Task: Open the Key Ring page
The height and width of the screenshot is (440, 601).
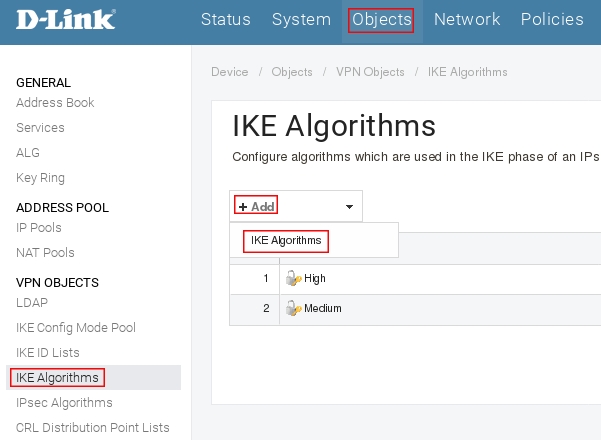Action: click(x=40, y=178)
